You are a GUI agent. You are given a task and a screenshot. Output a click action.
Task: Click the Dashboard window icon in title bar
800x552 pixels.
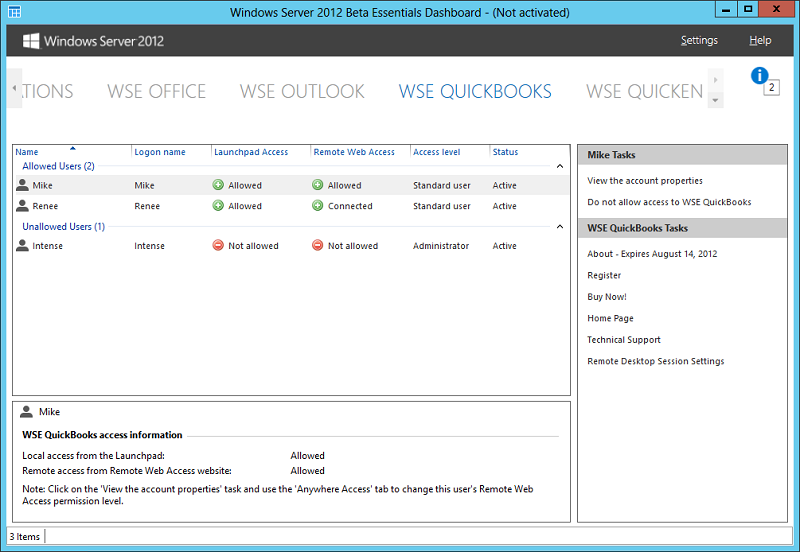tap(14, 11)
